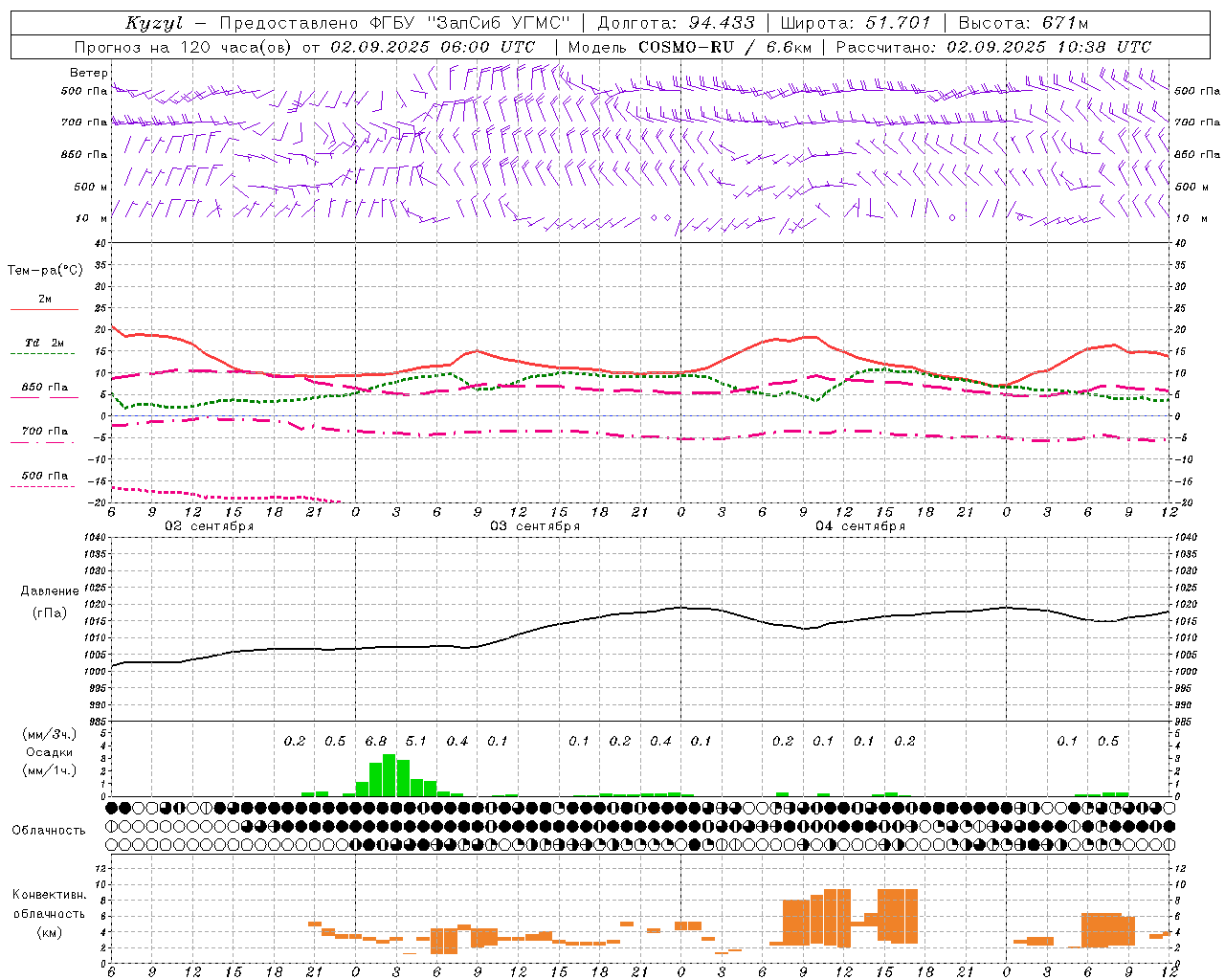1225x980 pixels.
Task: Click the longitude value Долгота: 94.433
Action: [x=676, y=23]
